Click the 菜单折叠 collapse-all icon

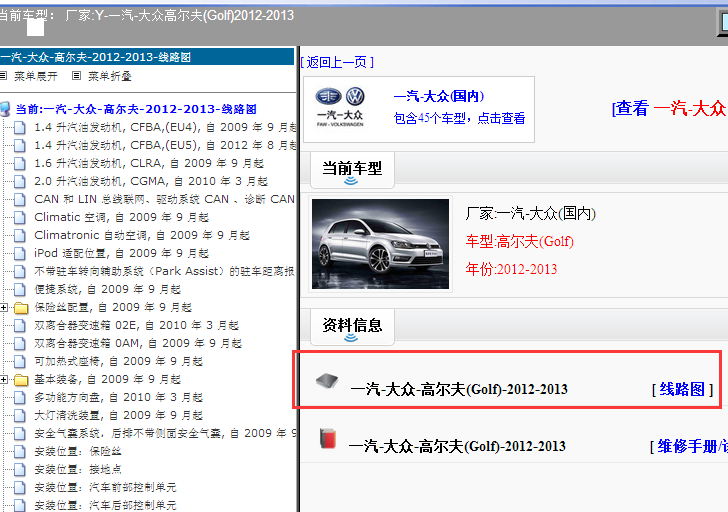77,75
